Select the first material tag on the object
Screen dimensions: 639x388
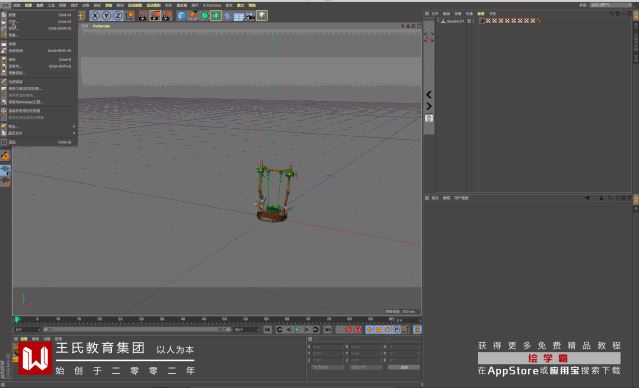pos(482,21)
